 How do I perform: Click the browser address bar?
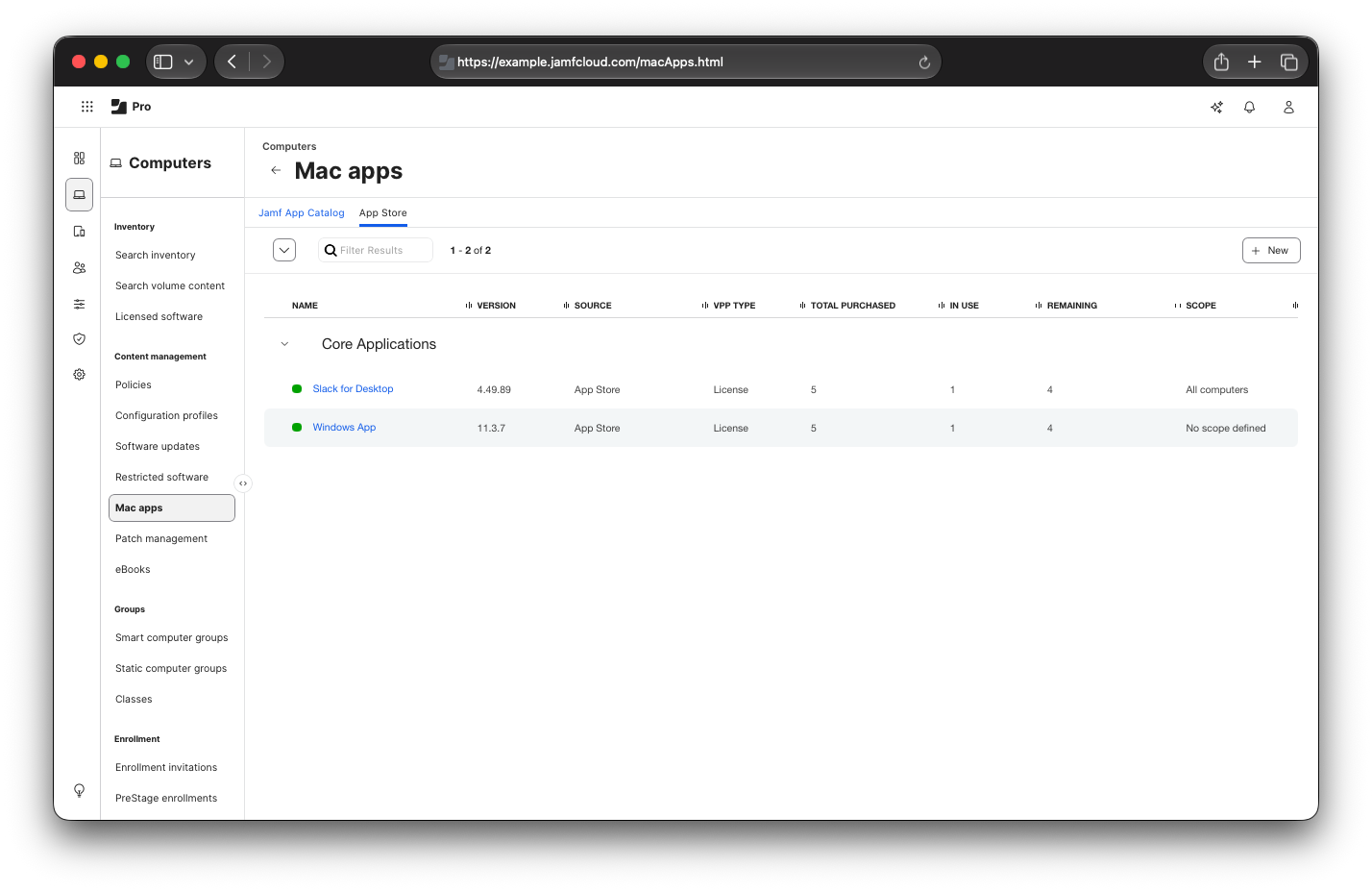(x=686, y=62)
